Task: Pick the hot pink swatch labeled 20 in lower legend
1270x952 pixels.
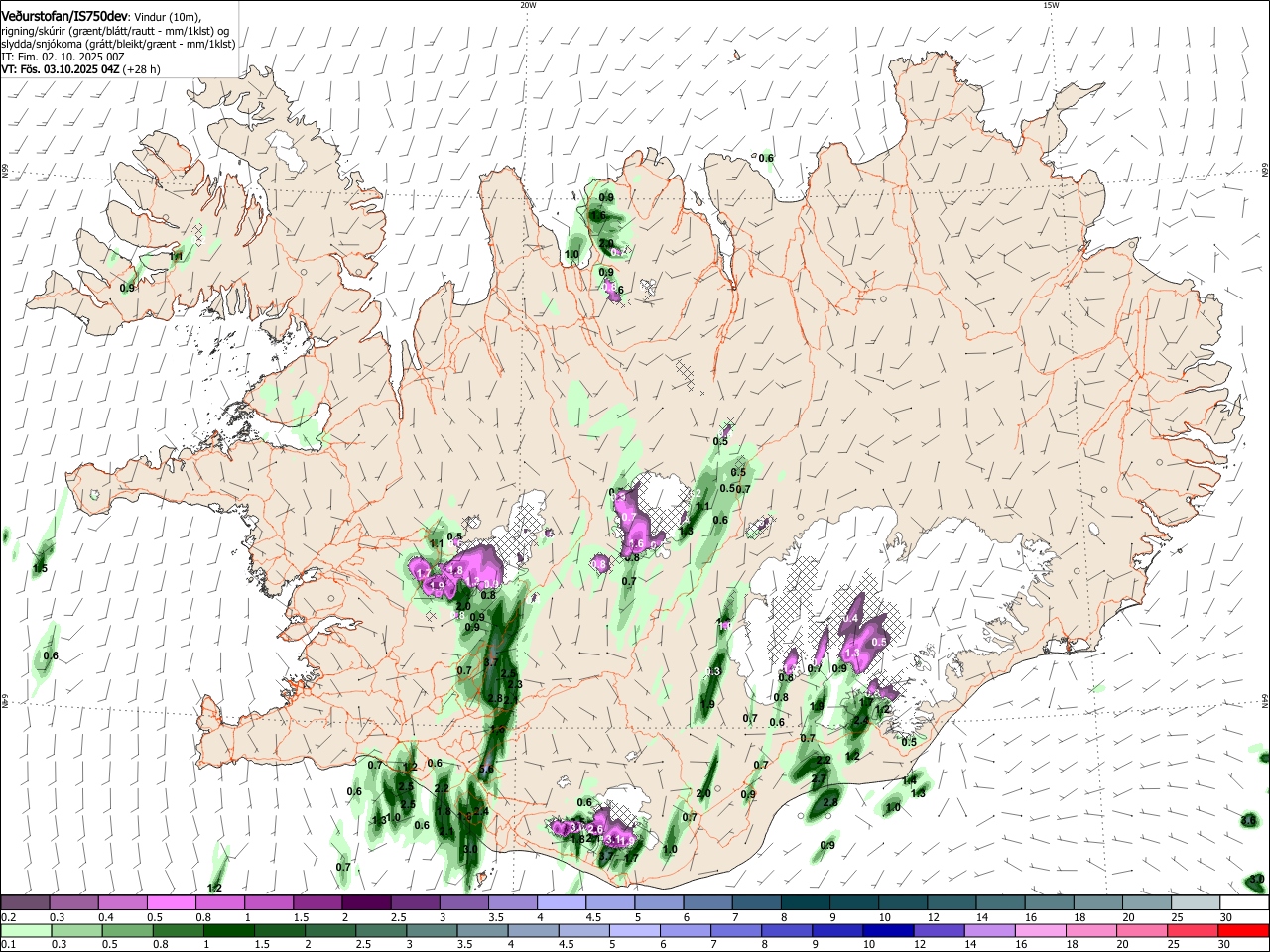Action: (x=1143, y=931)
